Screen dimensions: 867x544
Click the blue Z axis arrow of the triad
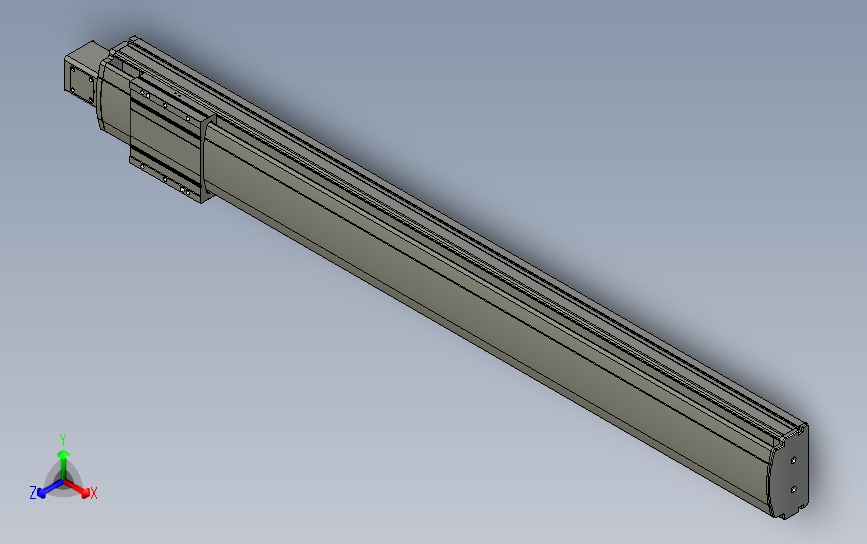coord(49,489)
